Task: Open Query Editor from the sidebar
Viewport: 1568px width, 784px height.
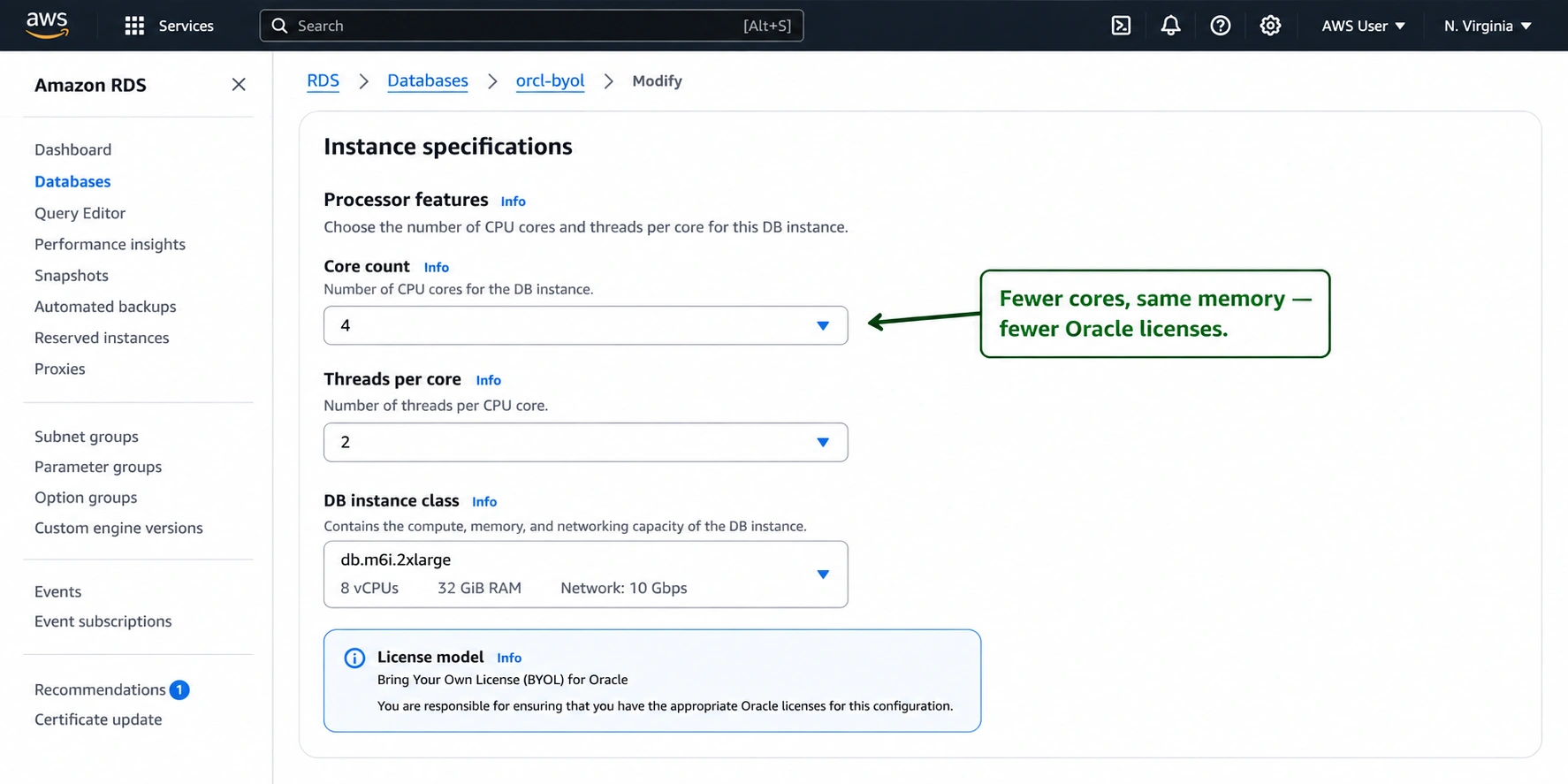Action: pyautogui.click(x=80, y=213)
